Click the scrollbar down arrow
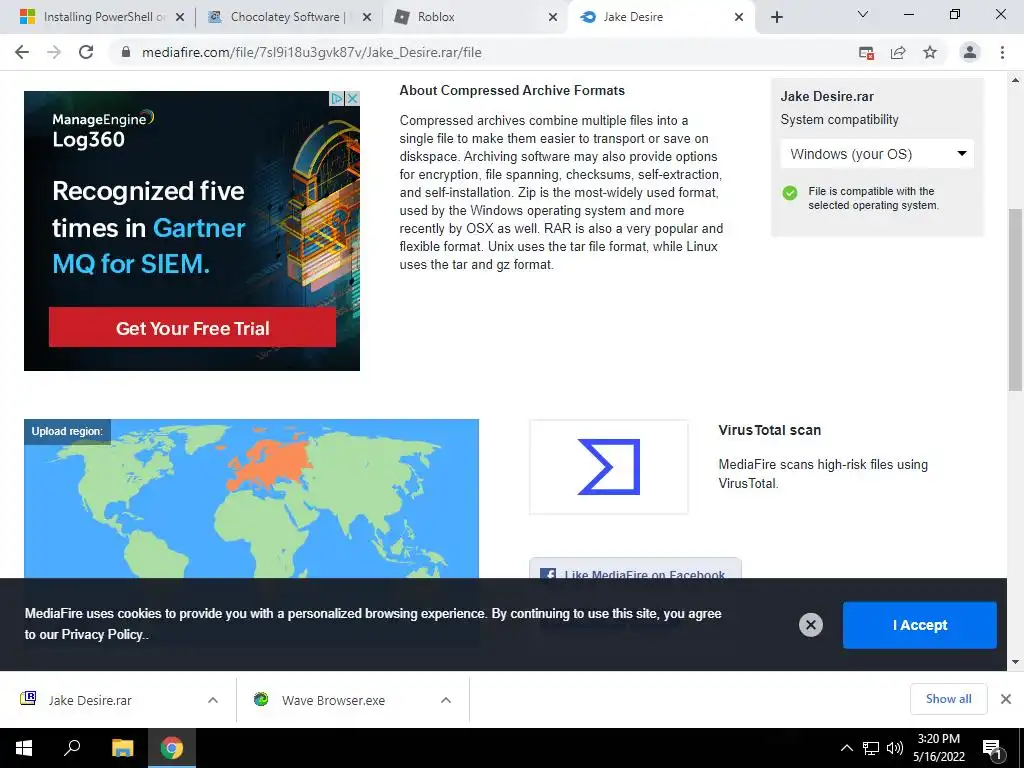Image resolution: width=1024 pixels, height=768 pixels. click(x=1015, y=662)
